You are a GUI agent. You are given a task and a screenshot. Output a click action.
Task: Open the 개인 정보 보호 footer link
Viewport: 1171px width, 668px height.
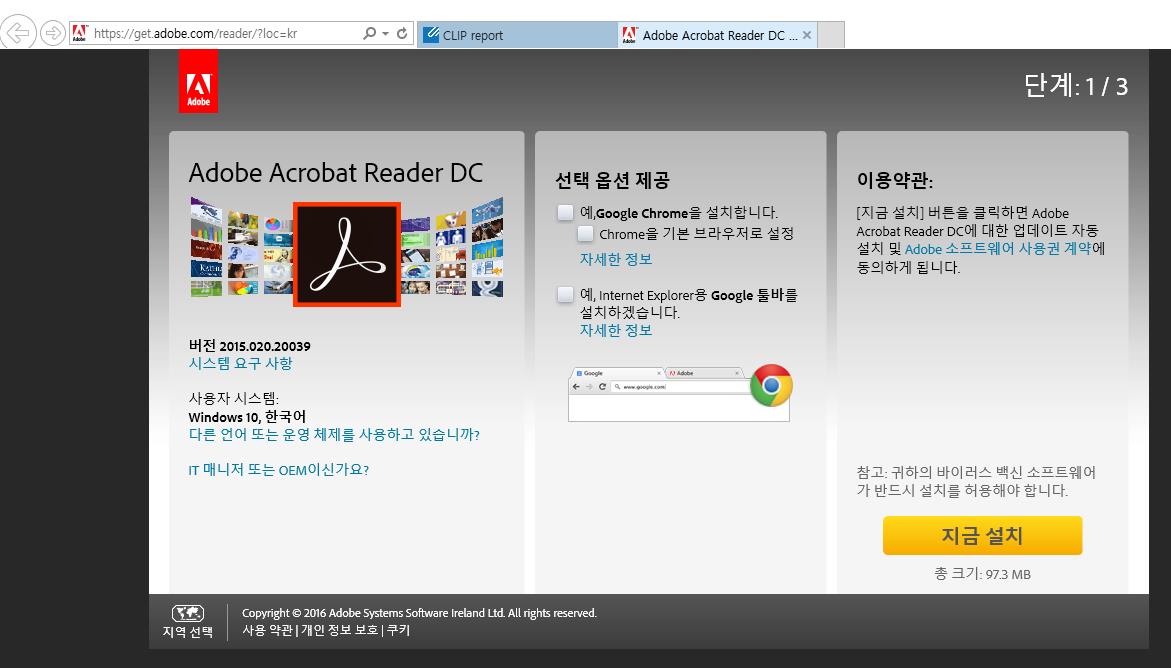click(x=340, y=631)
